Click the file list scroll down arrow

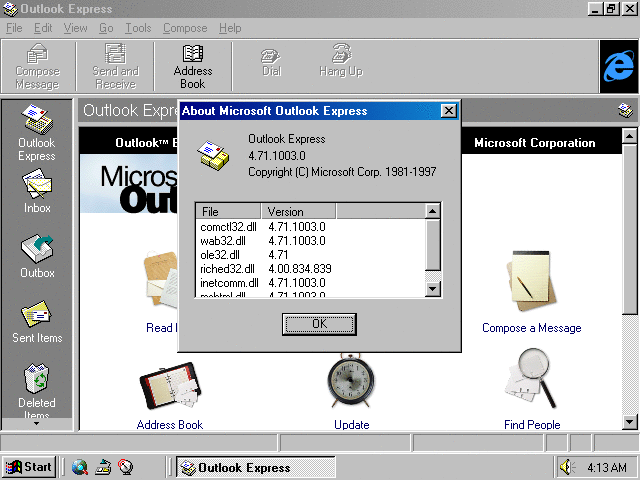click(x=432, y=289)
